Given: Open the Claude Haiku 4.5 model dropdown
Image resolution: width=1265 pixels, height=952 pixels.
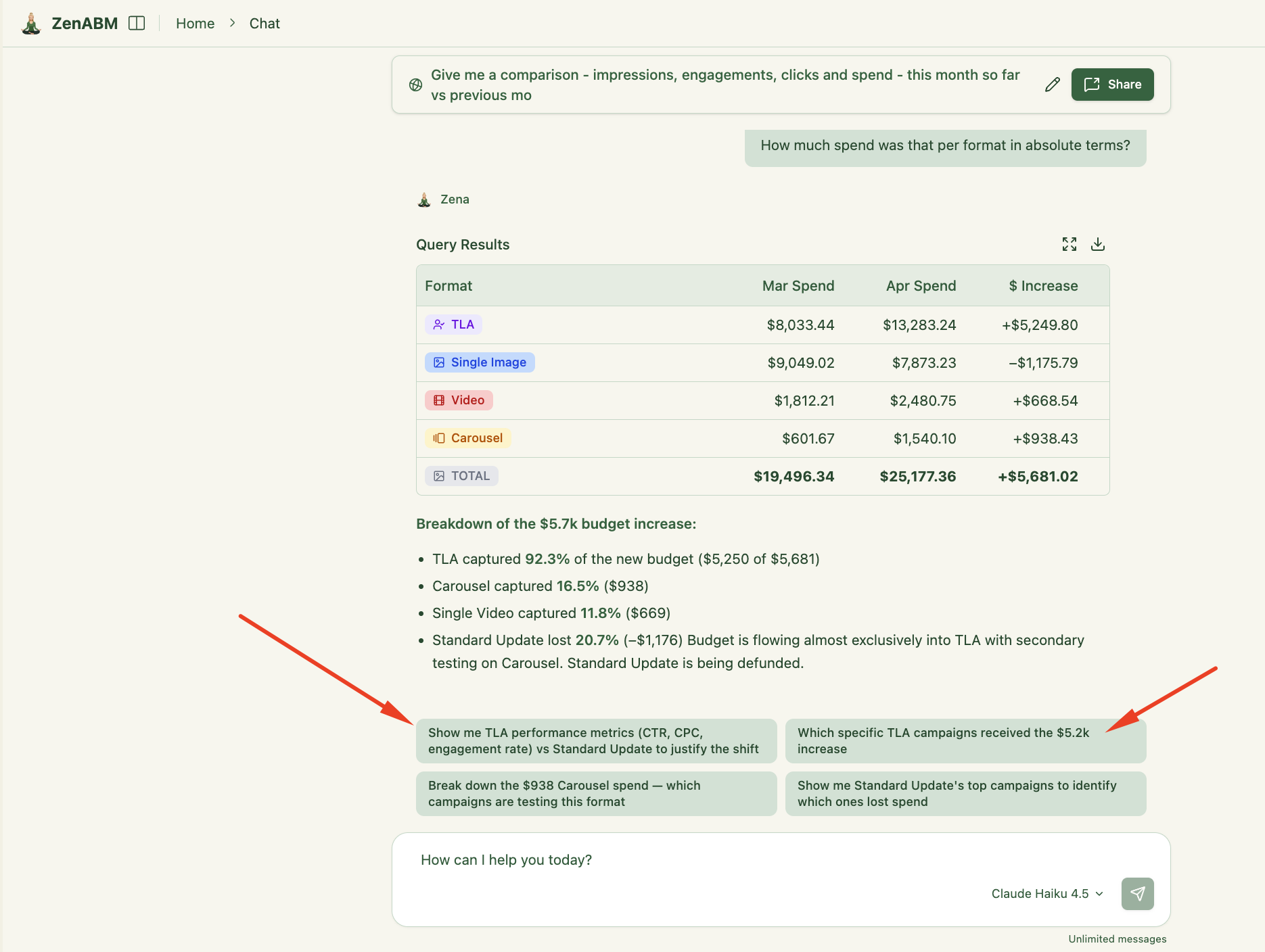Looking at the screenshot, I should (1046, 894).
